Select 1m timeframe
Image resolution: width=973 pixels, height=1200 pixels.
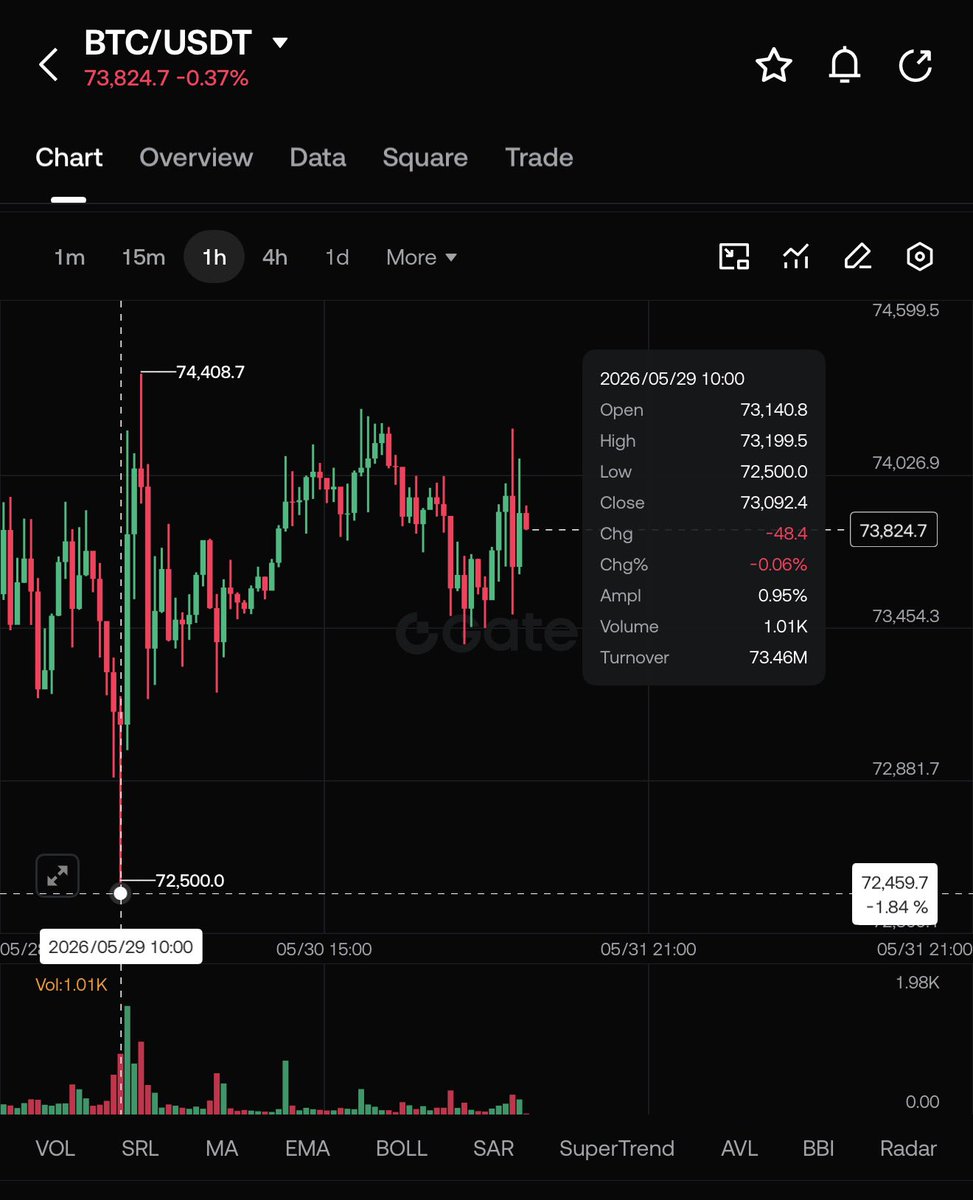tap(69, 257)
